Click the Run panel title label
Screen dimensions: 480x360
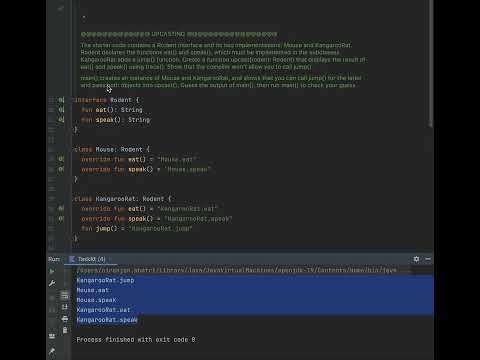[x=54, y=259]
